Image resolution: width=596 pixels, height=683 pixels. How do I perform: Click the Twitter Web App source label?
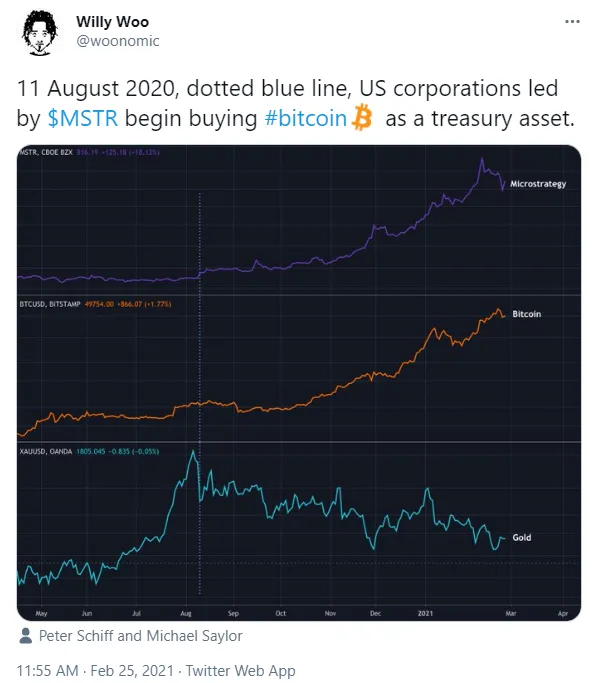240,670
